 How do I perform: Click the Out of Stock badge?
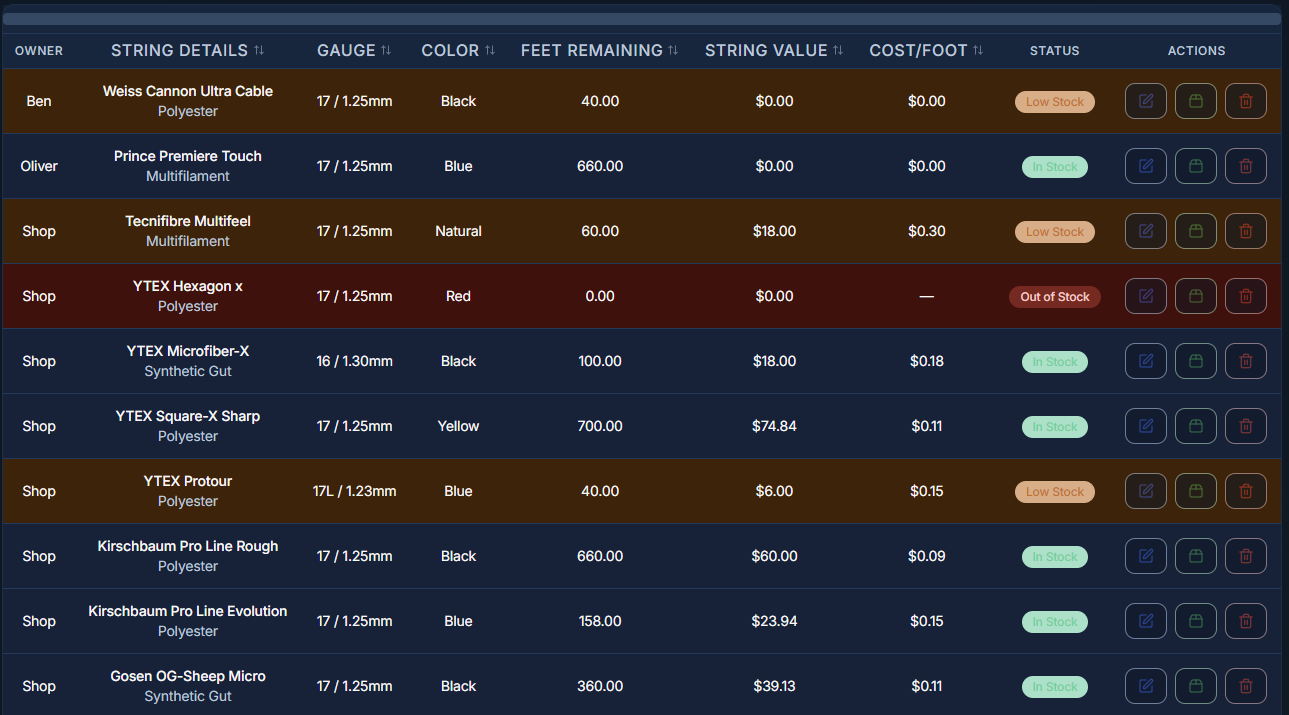click(x=1055, y=297)
